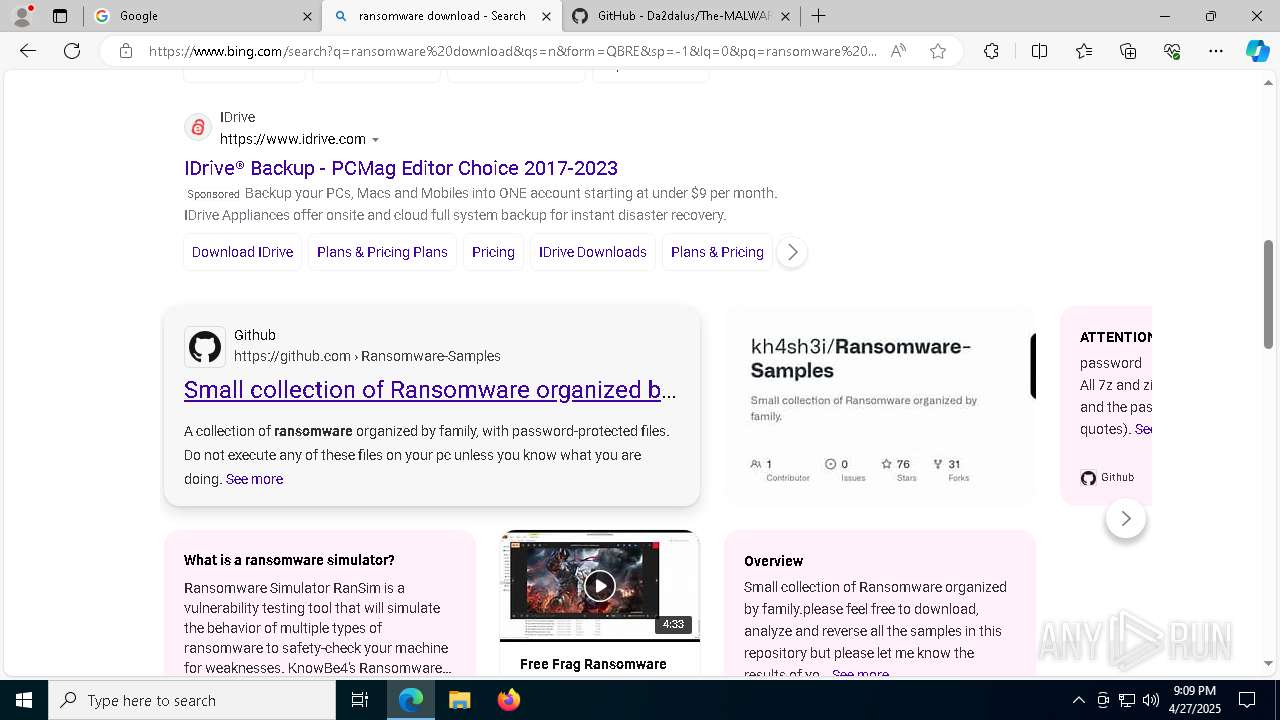1280x720 pixels.
Task: Open the volume control icon
Action: (x=1151, y=700)
